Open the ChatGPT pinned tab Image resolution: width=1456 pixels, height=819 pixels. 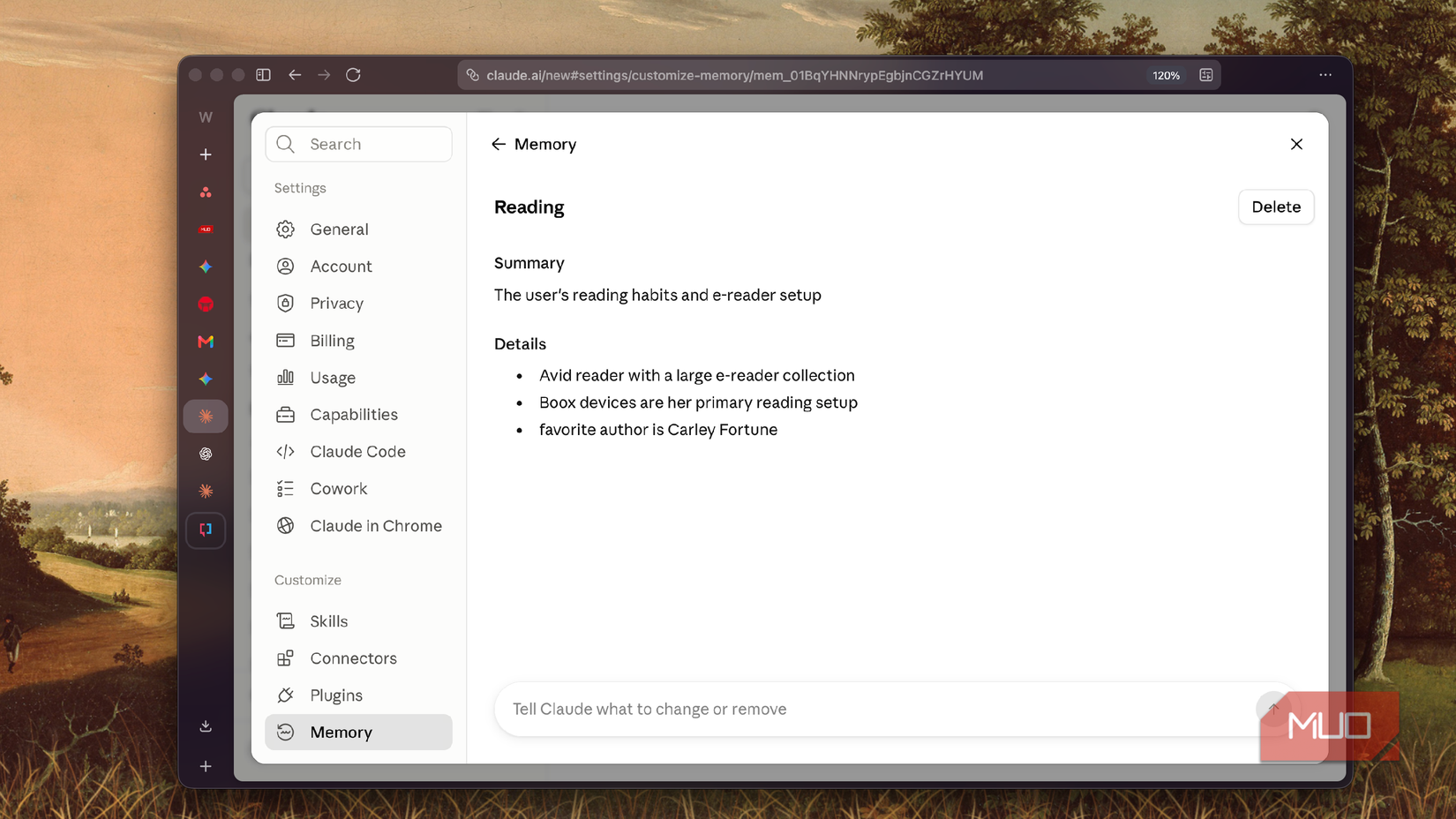tap(206, 454)
